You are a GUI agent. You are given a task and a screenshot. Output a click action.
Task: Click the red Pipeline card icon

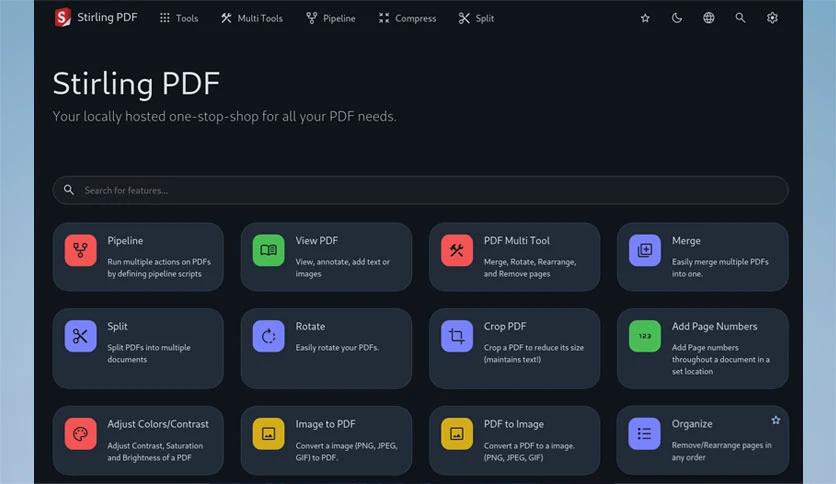pos(81,250)
